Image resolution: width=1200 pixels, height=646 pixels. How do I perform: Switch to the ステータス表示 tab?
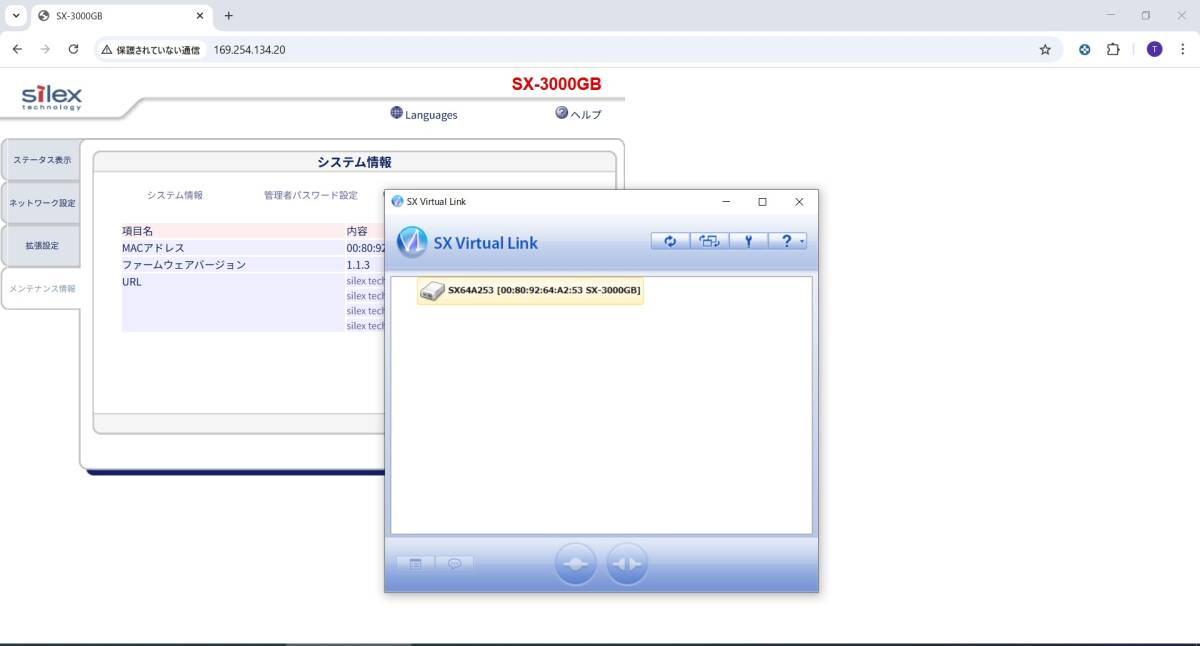click(x=41, y=160)
